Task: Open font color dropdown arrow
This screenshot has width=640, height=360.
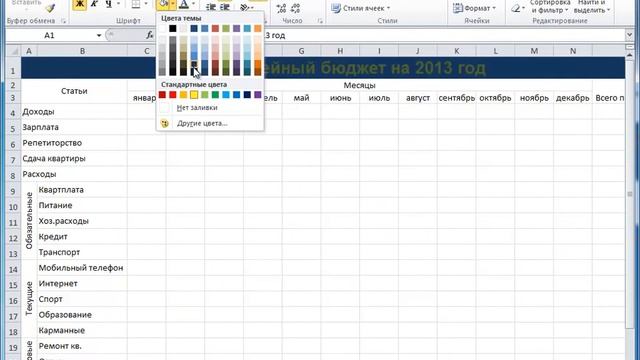Action: 193,4
